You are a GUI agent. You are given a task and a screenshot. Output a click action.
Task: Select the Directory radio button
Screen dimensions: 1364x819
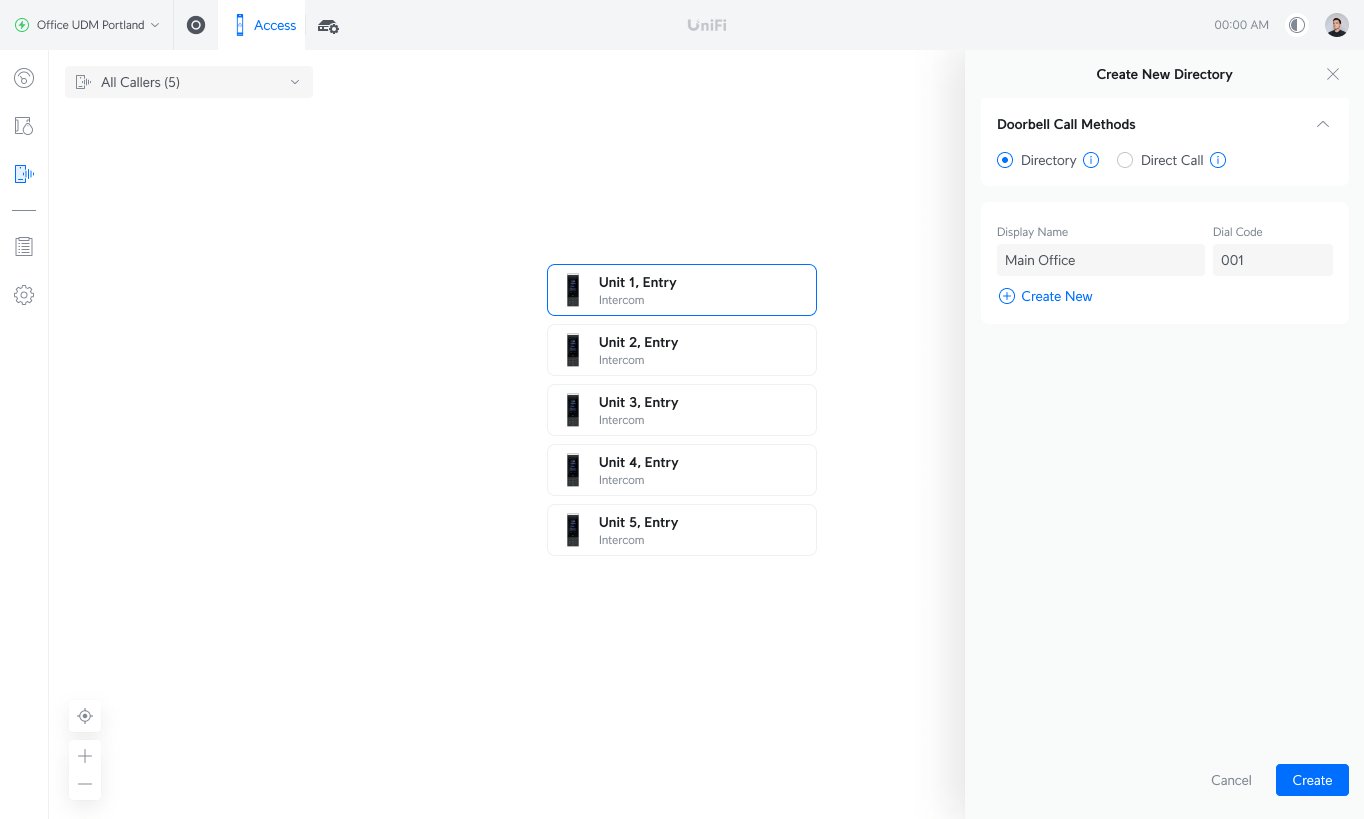click(x=1004, y=160)
